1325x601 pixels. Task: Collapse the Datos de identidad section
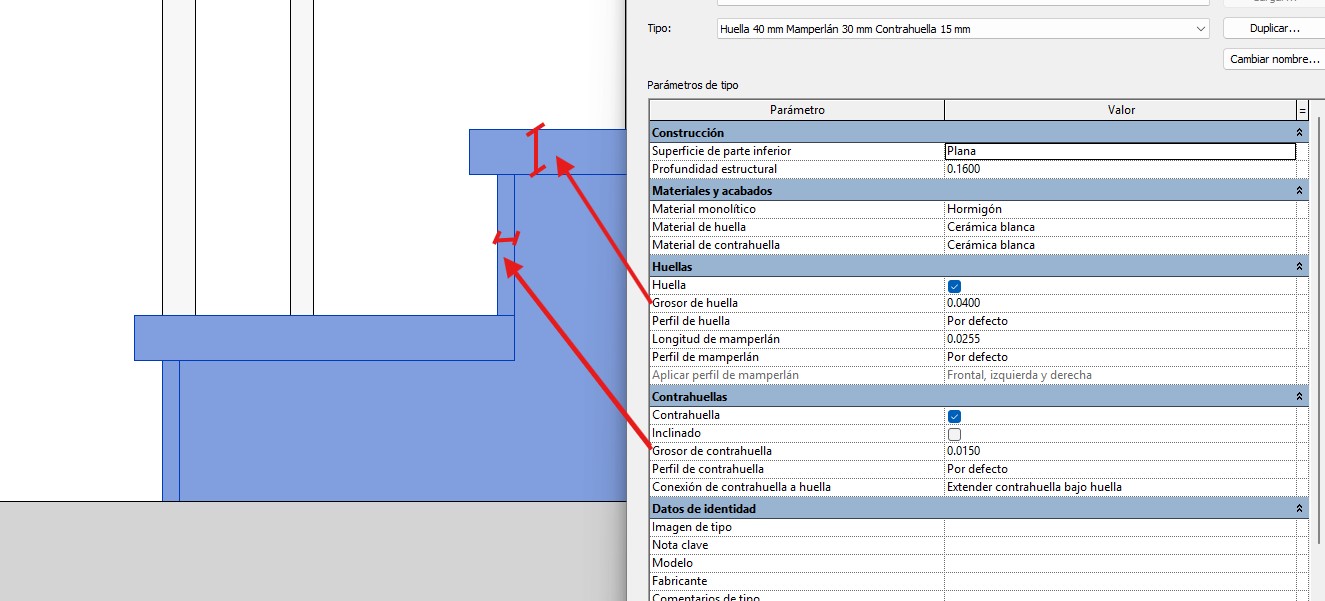pos(1299,509)
